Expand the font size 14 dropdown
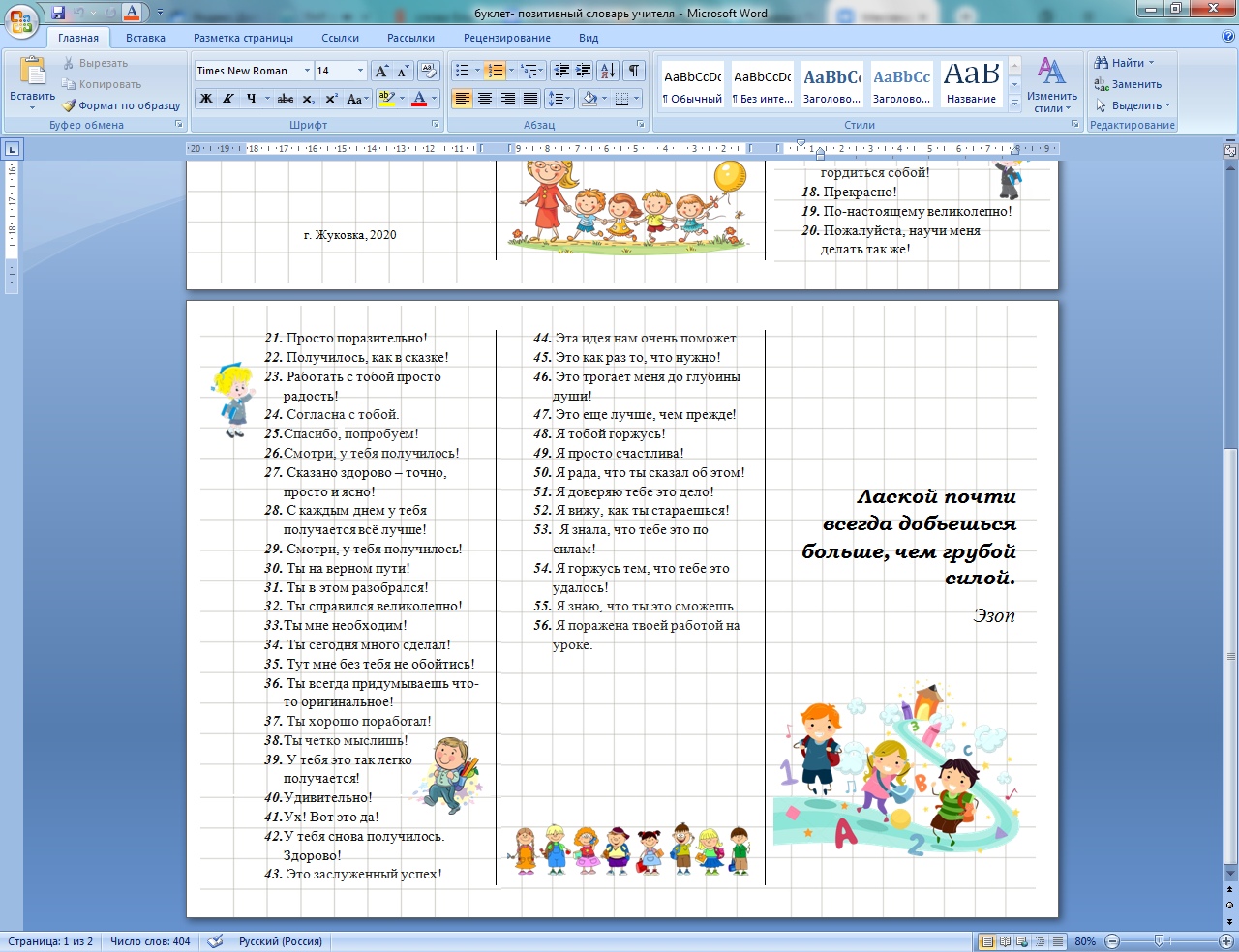The height and width of the screenshot is (952, 1239). (x=360, y=71)
